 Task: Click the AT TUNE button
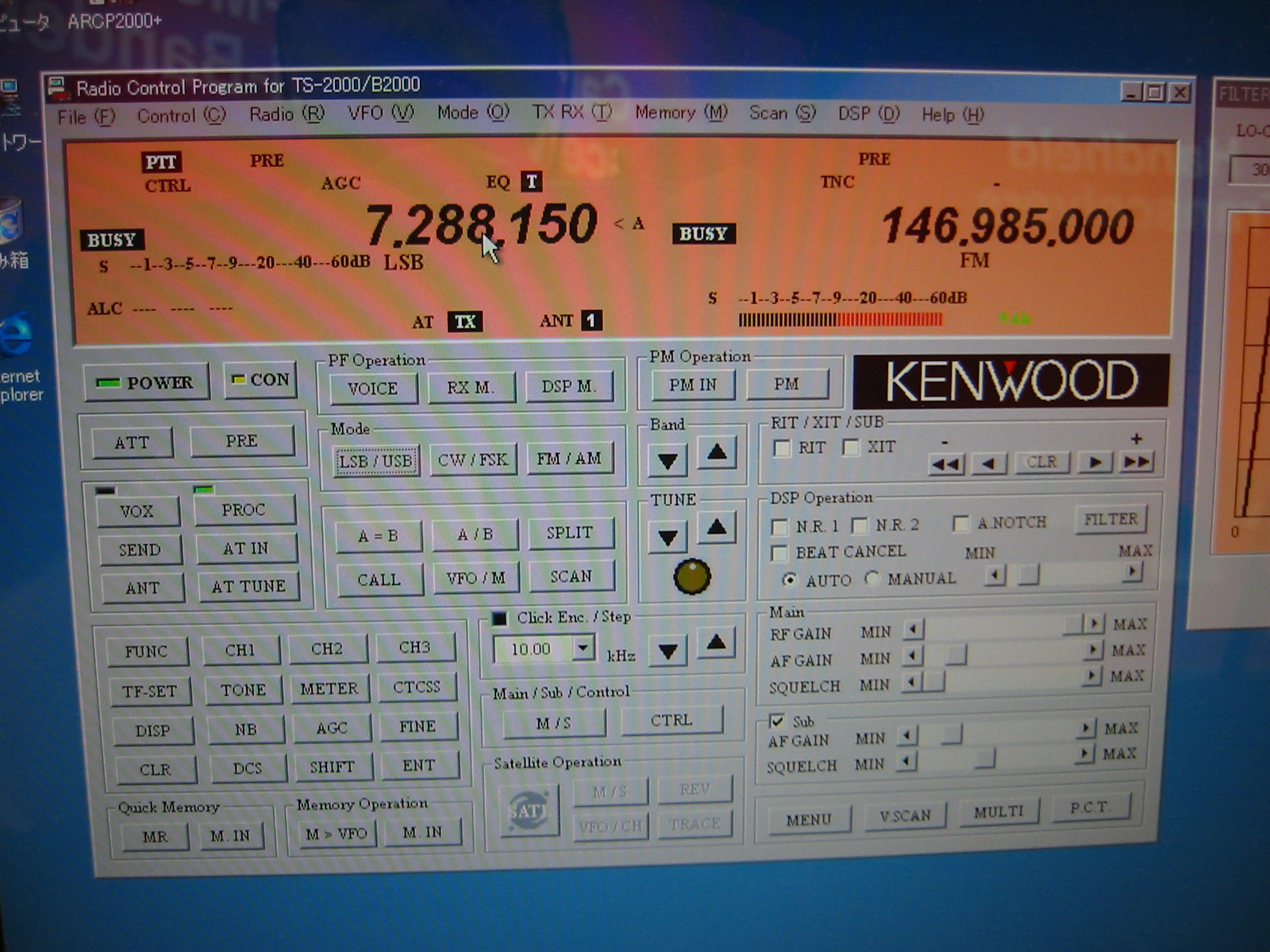coord(248,586)
